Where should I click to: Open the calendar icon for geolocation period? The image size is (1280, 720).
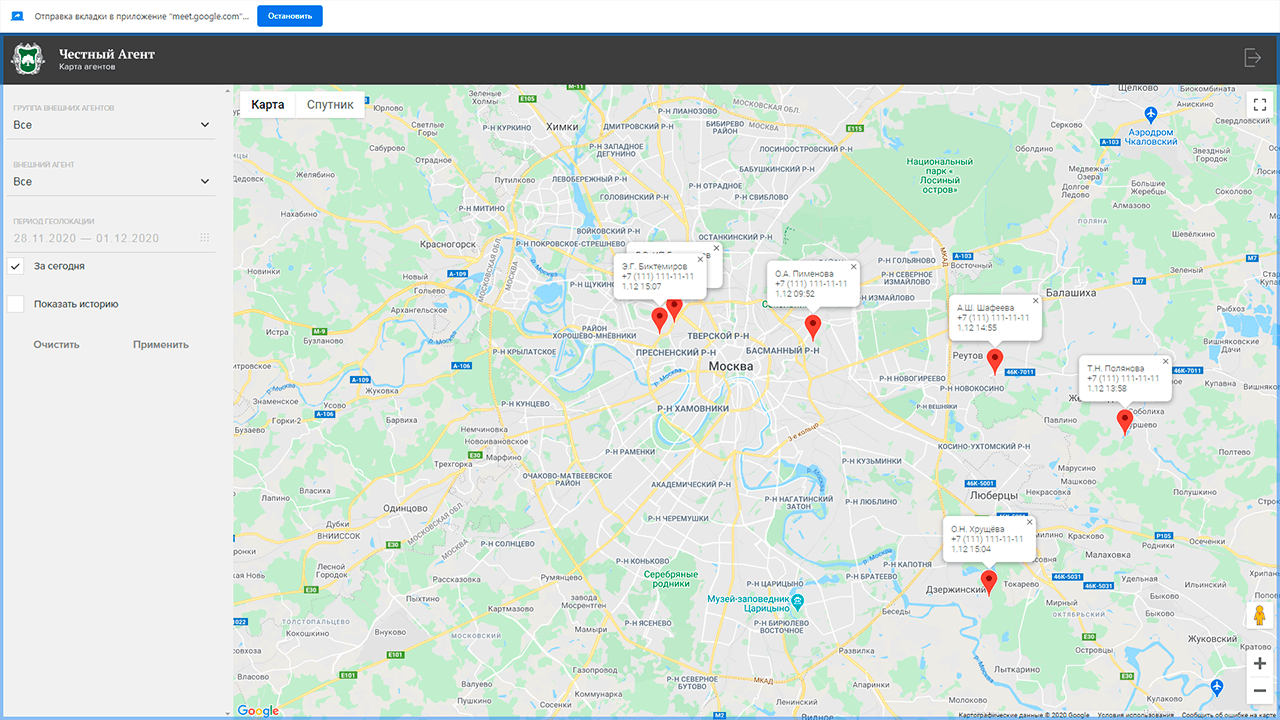point(205,238)
